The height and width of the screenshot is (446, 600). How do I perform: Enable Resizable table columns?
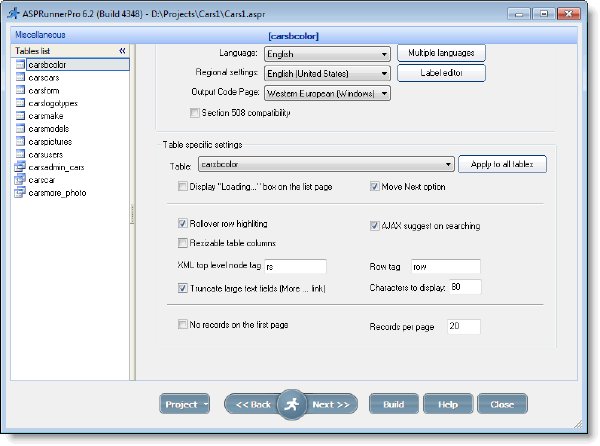click(183, 243)
